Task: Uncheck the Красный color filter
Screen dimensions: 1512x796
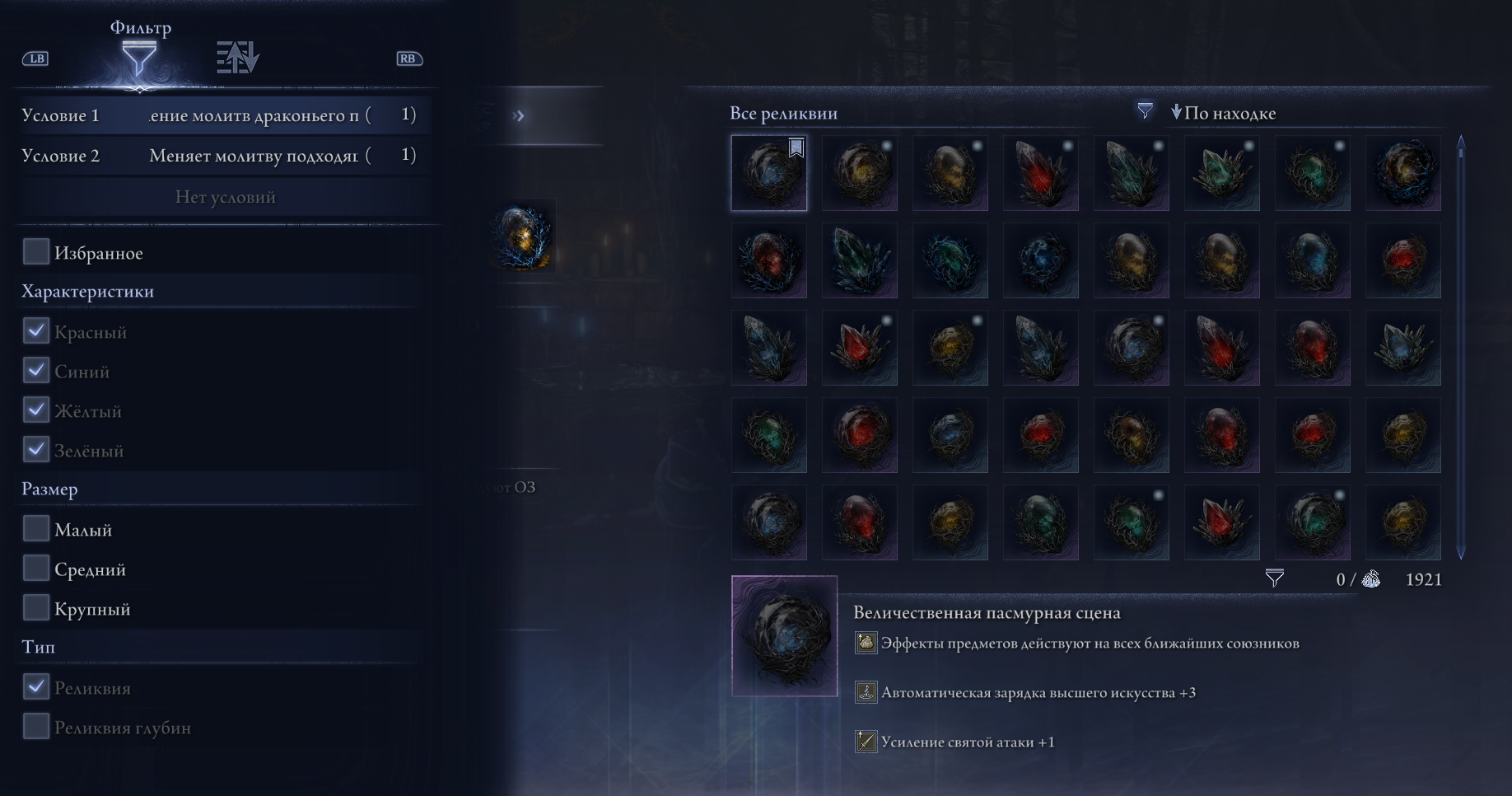Action: click(x=36, y=331)
